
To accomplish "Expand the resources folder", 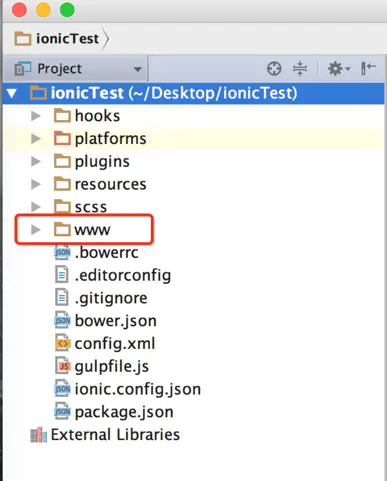I will (x=36, y=184).
